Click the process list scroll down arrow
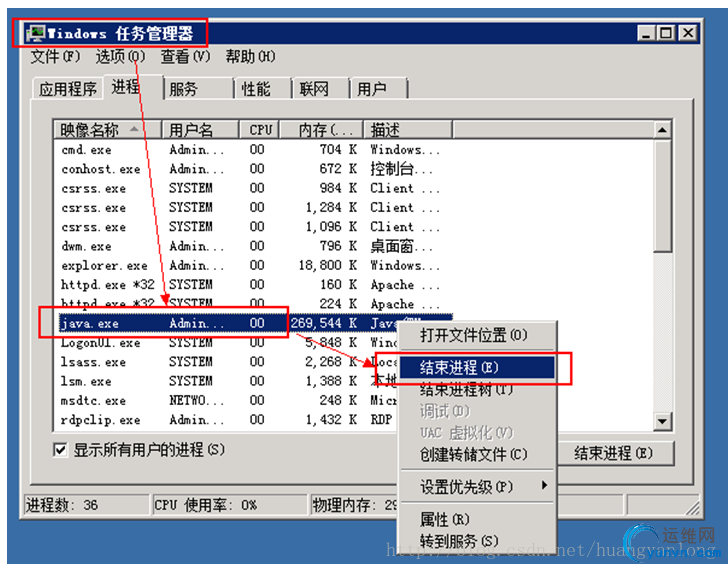This screenshot has width=728, height=570. [663, 421]
